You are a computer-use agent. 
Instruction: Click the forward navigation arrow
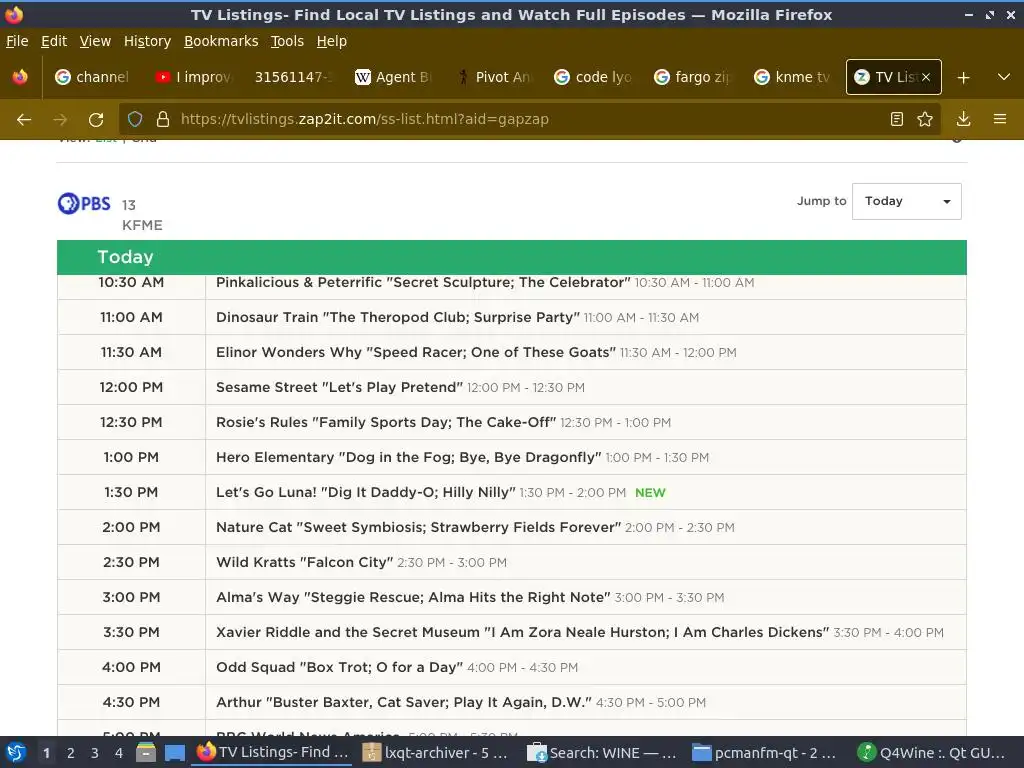(x=60, y=120)
